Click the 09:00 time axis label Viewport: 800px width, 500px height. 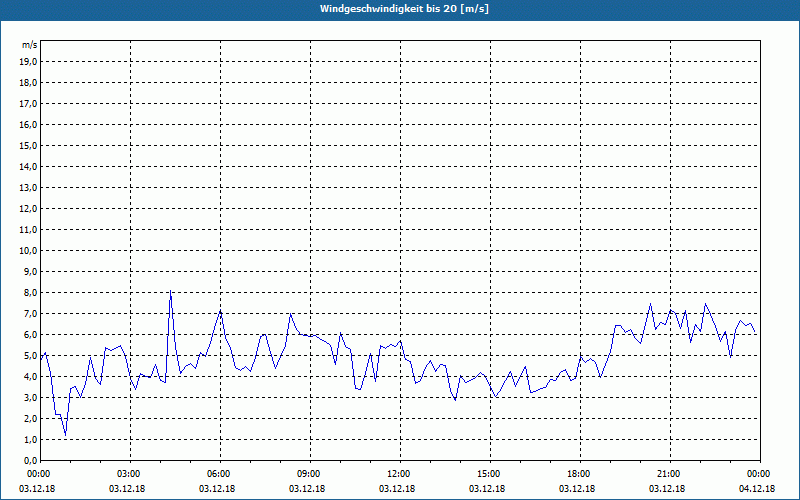tap(310, 474)
